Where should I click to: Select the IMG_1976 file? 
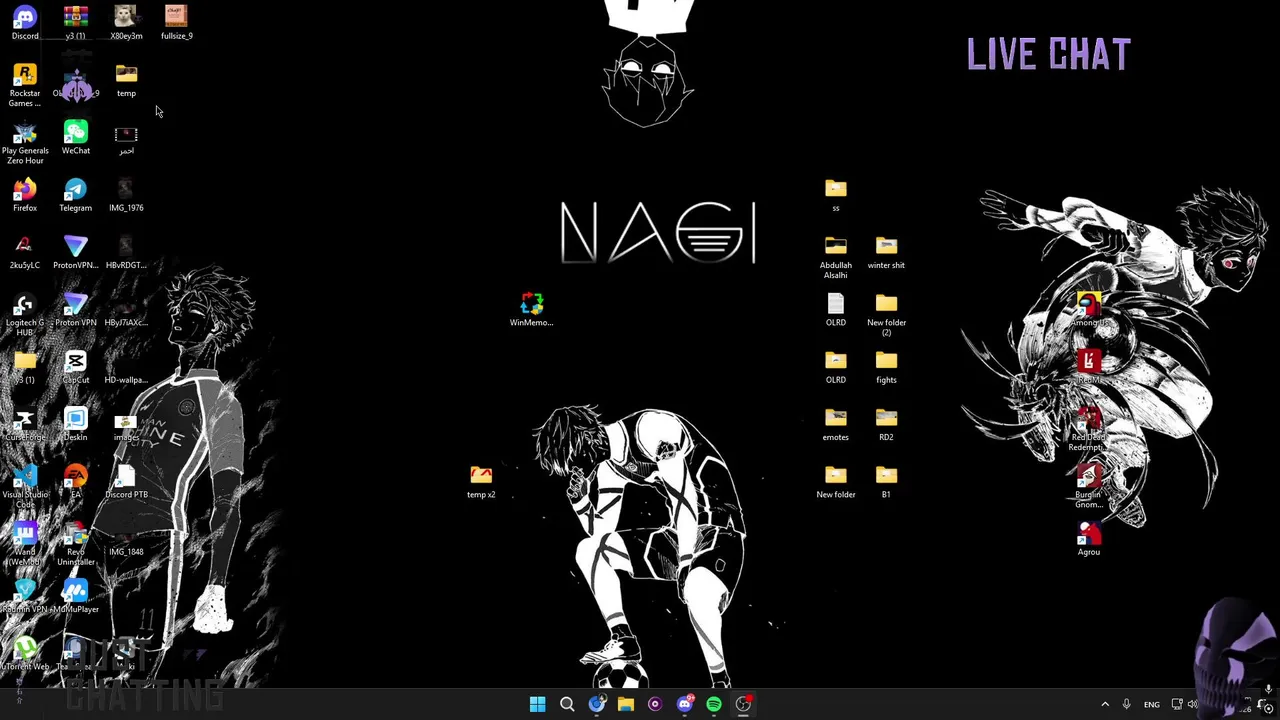126,195
